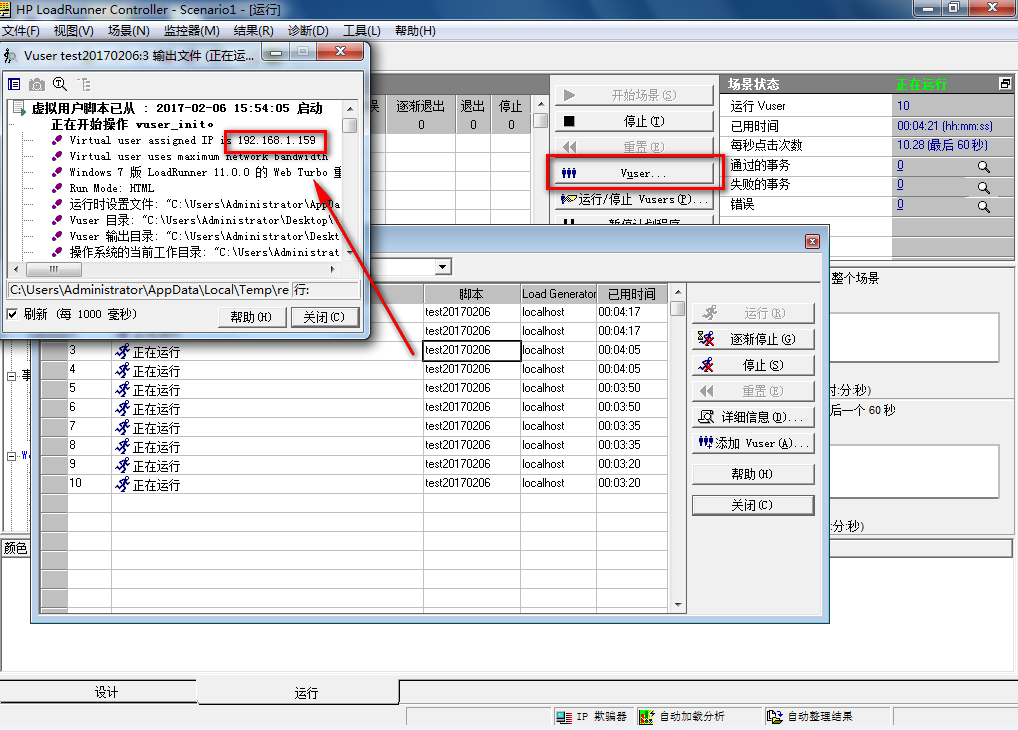The width and height of the screenshot is (1018, 730).
Task: Click elapsed time 00:03:20 of Vuser 10
Action: point(619,483)
